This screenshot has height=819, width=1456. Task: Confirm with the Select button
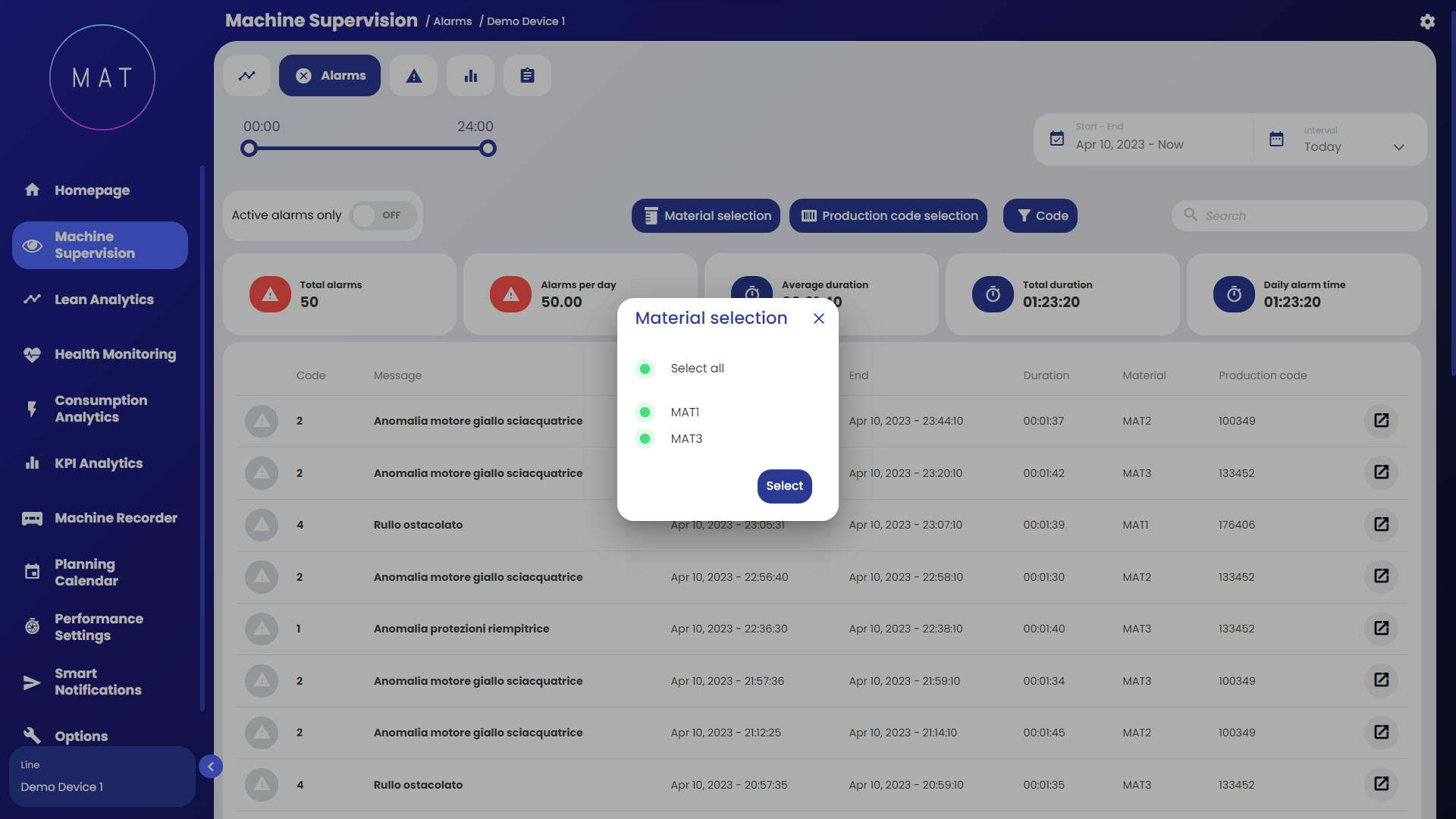[784, 486]
